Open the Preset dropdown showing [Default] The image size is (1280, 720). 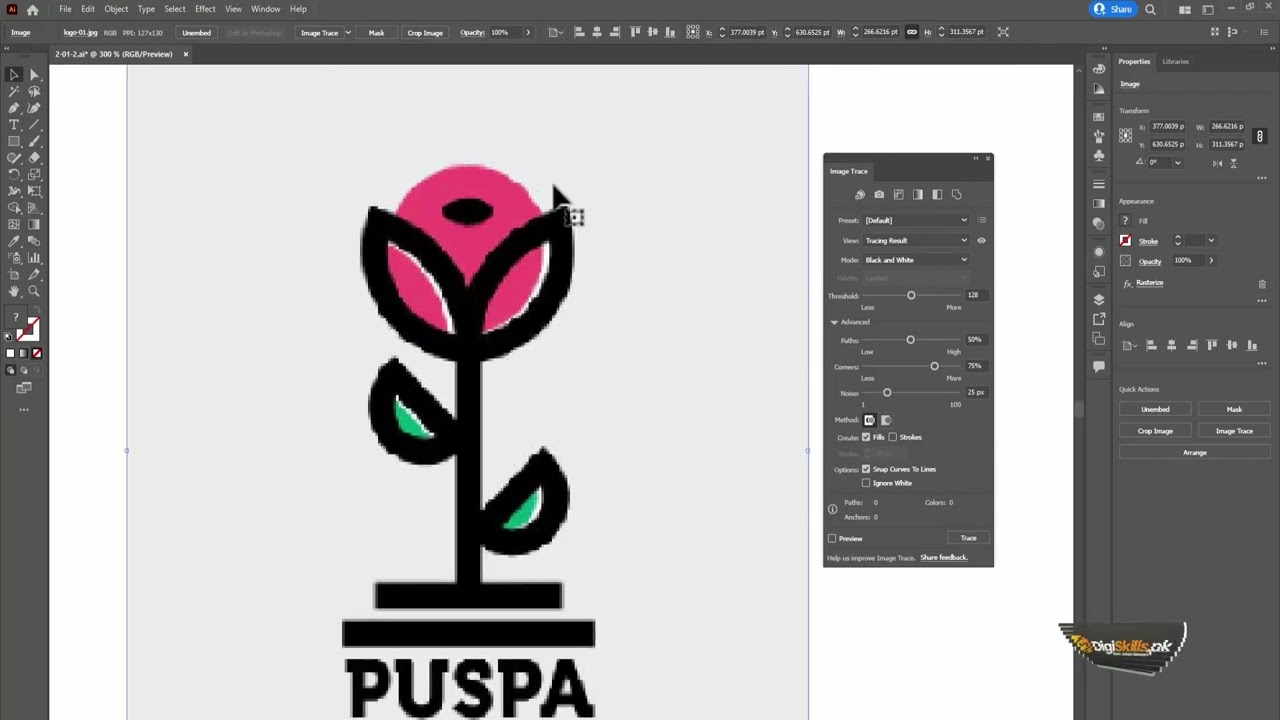pyautogui.click(x=916, y=220)
